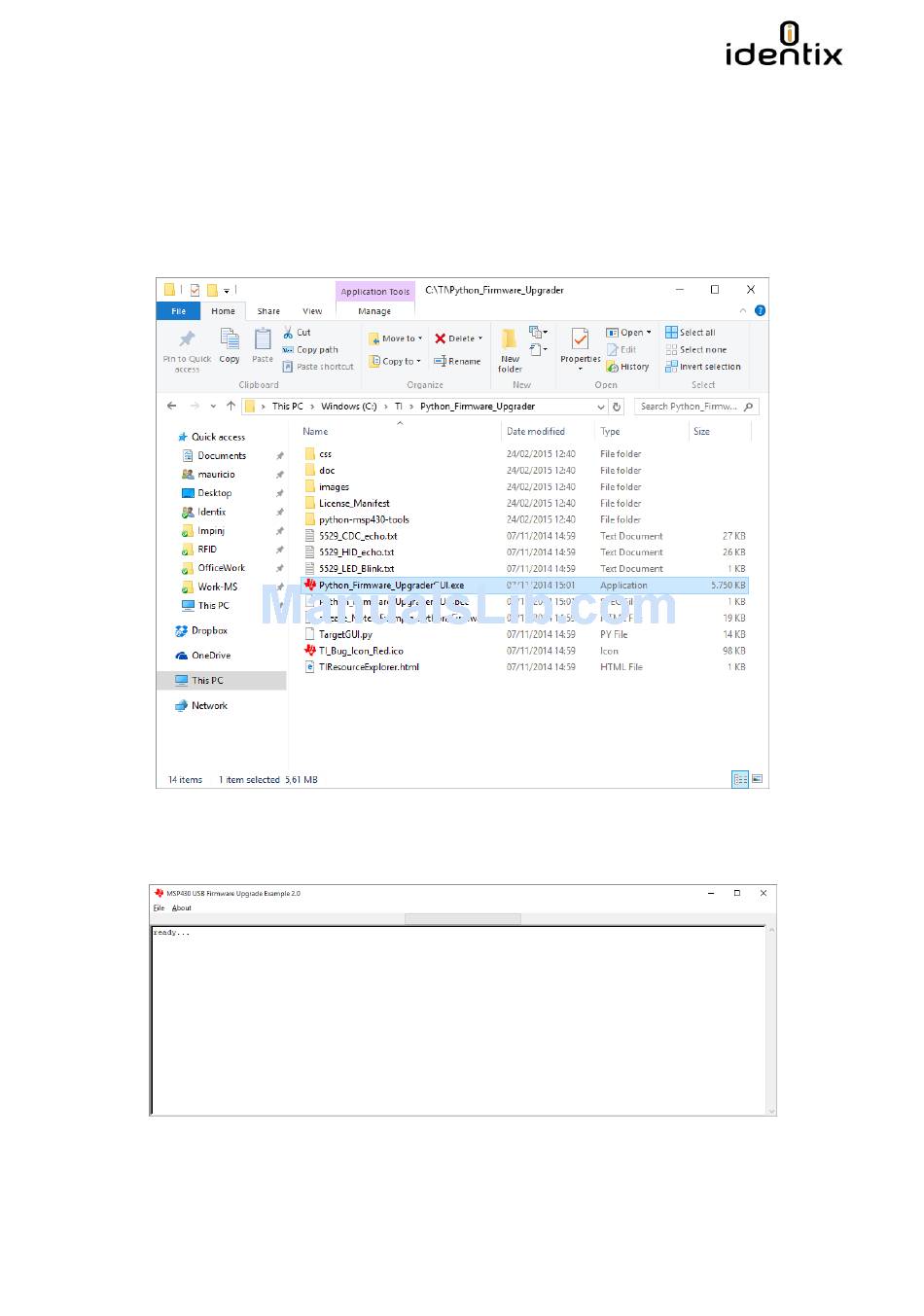Switch to the Home ribbon tab

tap(224, 311)
